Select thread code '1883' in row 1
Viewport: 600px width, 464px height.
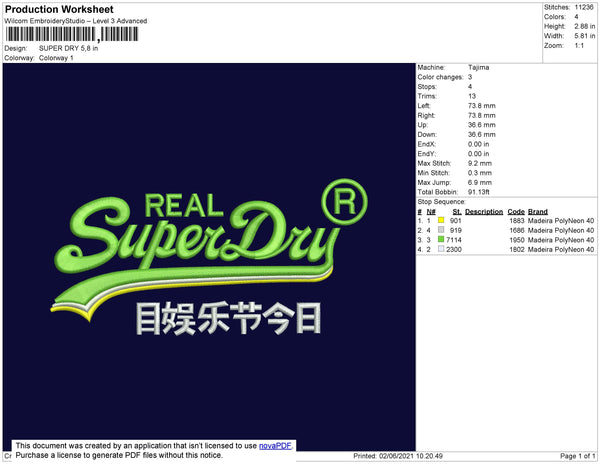click(x=517, y=221)
